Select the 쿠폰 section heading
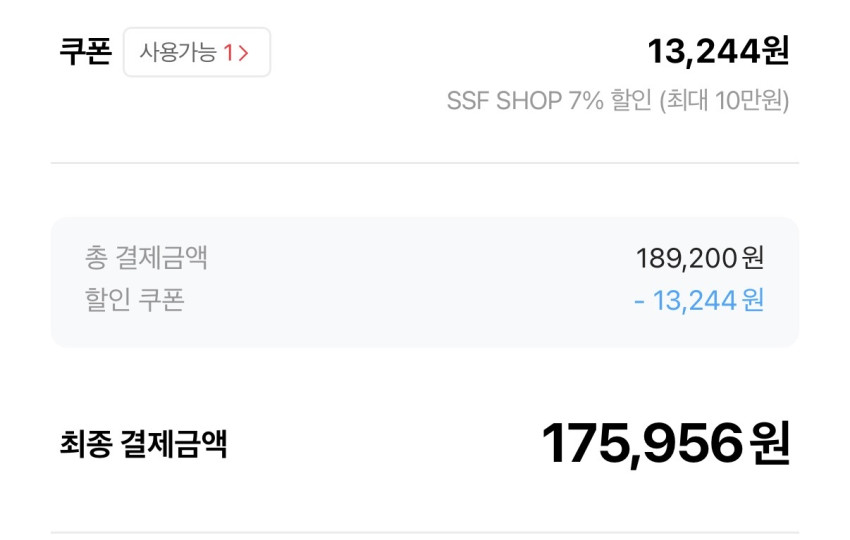This screenshot has width=850, height=540. click(84, 52)
